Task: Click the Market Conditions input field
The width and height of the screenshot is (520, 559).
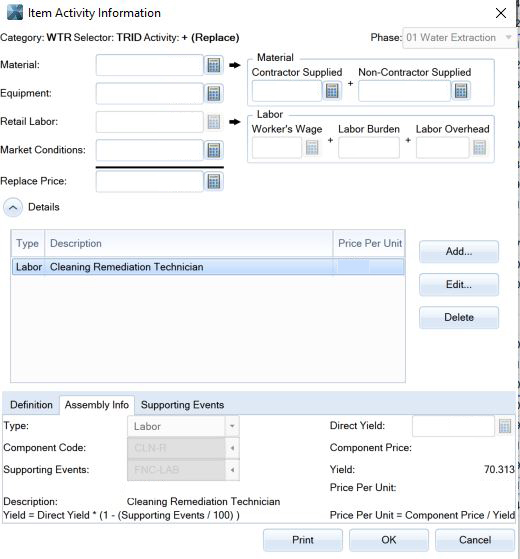Action: coord(149,150)
